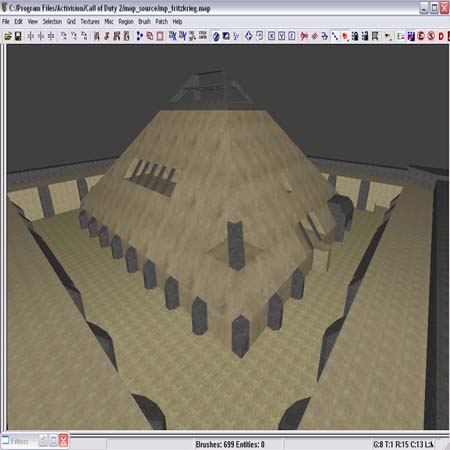450x450 pixels.
Task: Click the Rotate Z-axis toolbar icon
Action: coord(84,36)
